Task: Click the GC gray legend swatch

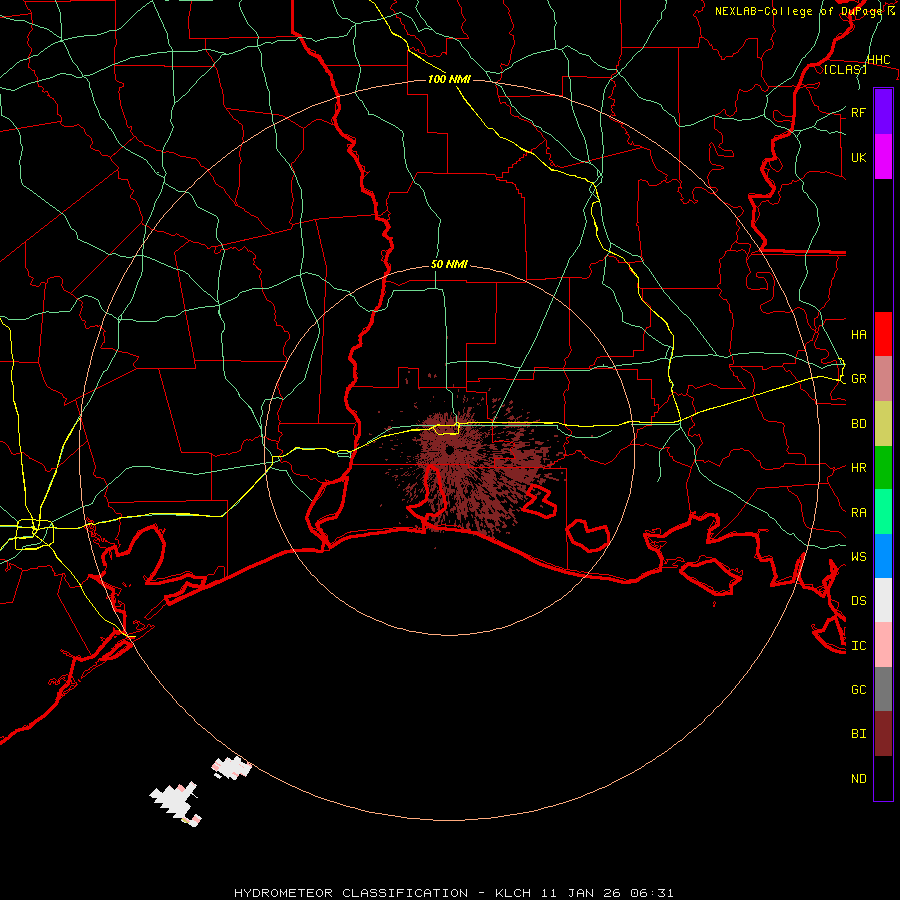Action: tap(883, 689)
